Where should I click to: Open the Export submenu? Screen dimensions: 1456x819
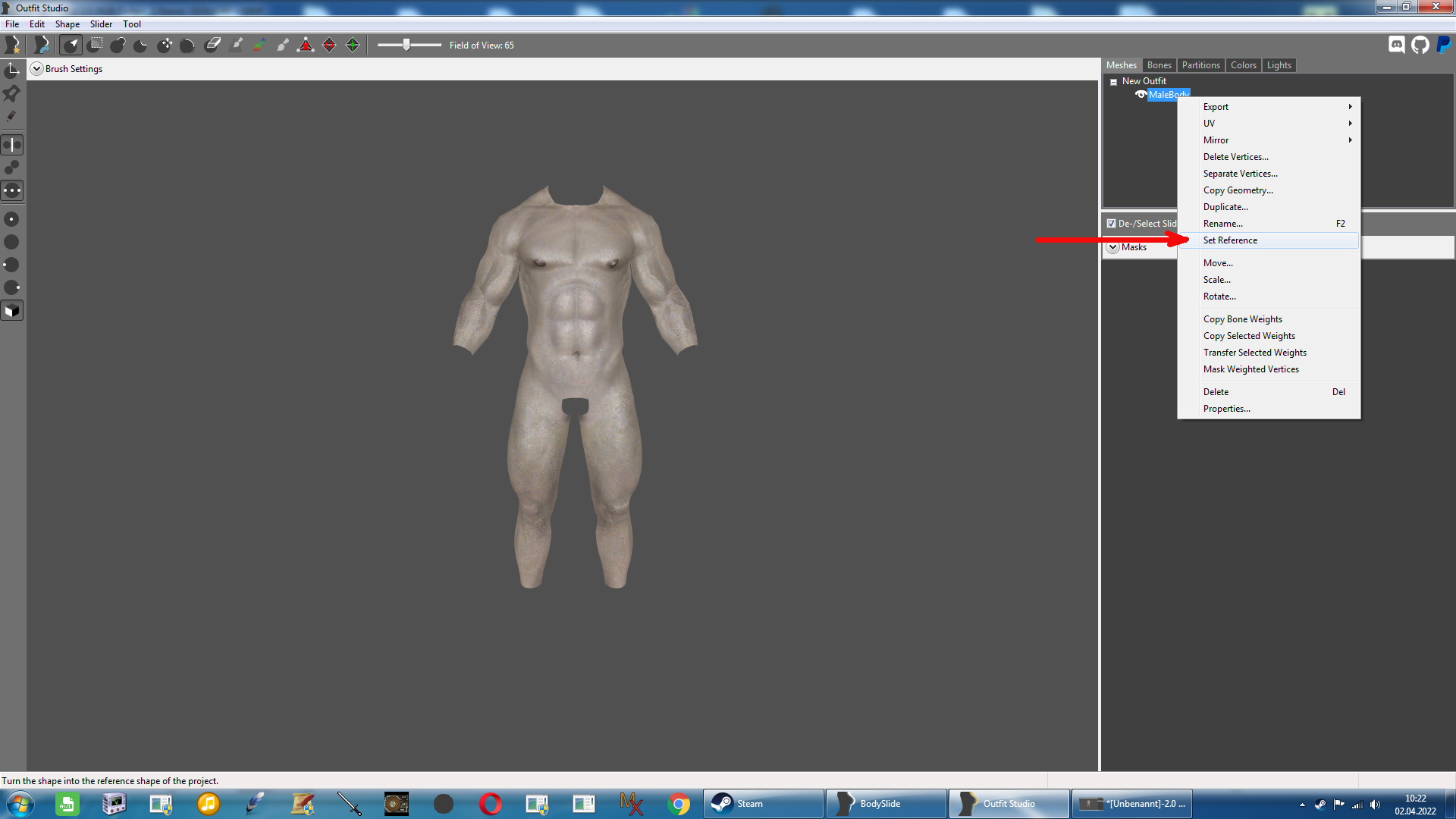tap(1269, 107)
